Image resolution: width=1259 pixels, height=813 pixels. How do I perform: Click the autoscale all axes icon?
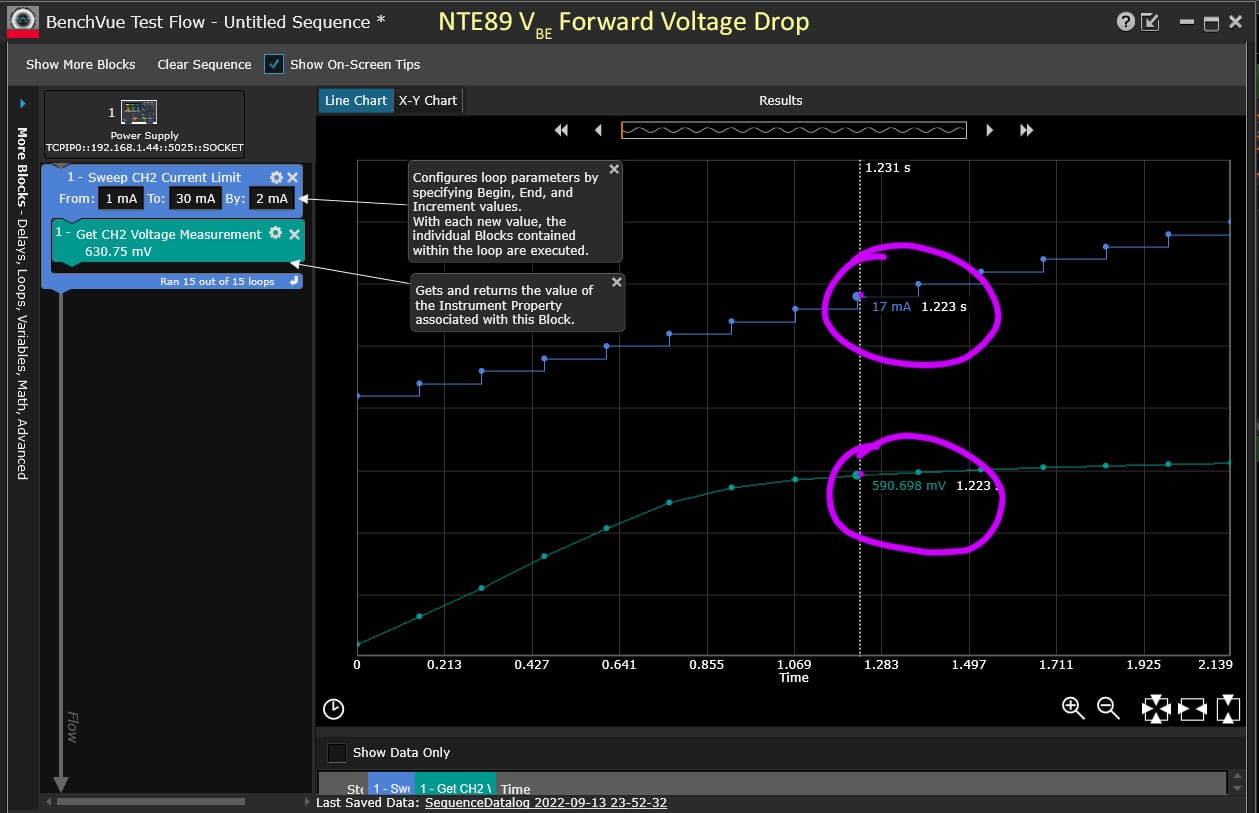[1156, 709]
